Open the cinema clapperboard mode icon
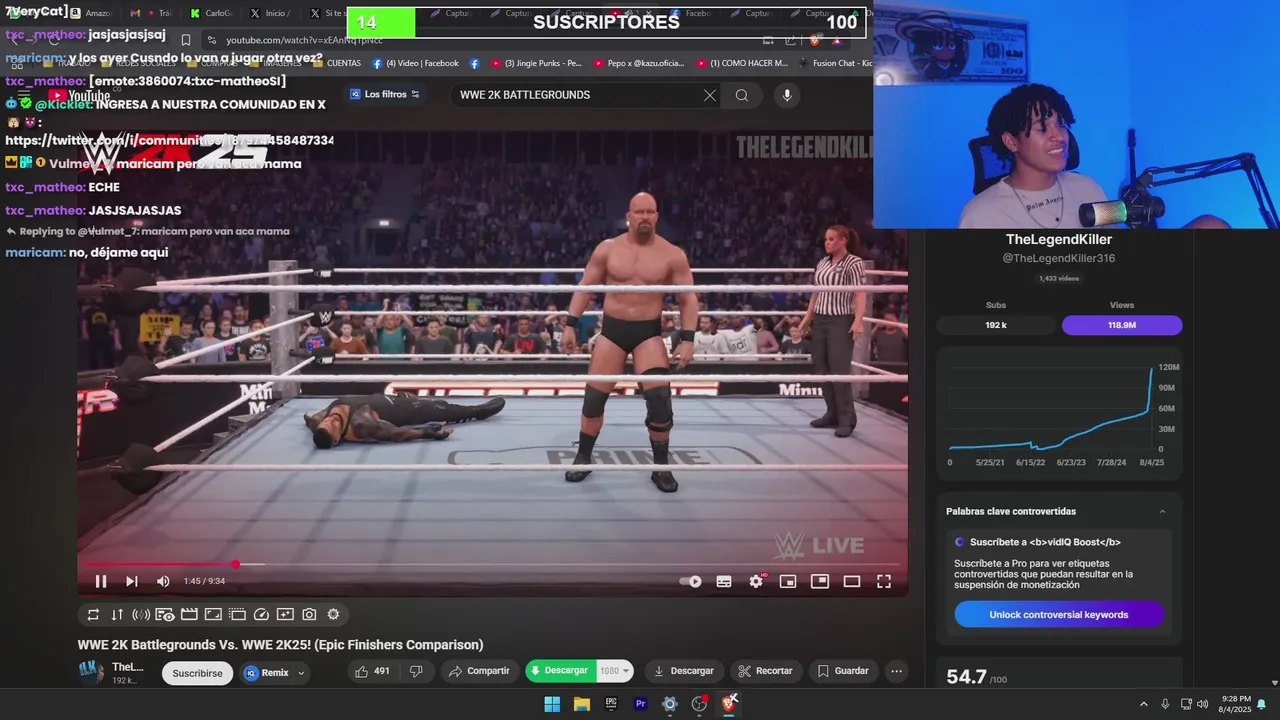This screenshot has width=1280, height=720. (189, 615)
